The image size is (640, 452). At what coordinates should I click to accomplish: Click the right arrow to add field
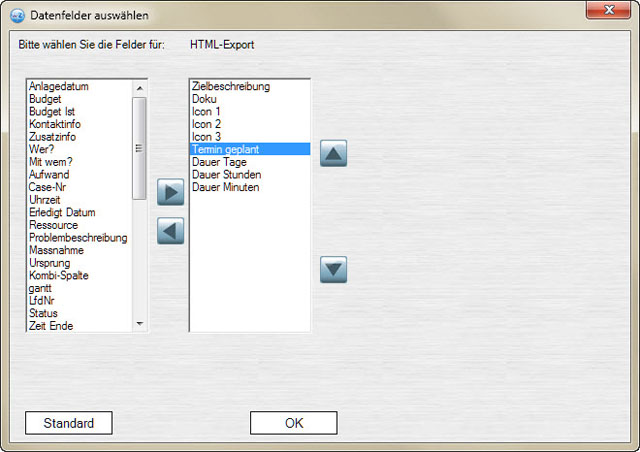tap(171, 193)
